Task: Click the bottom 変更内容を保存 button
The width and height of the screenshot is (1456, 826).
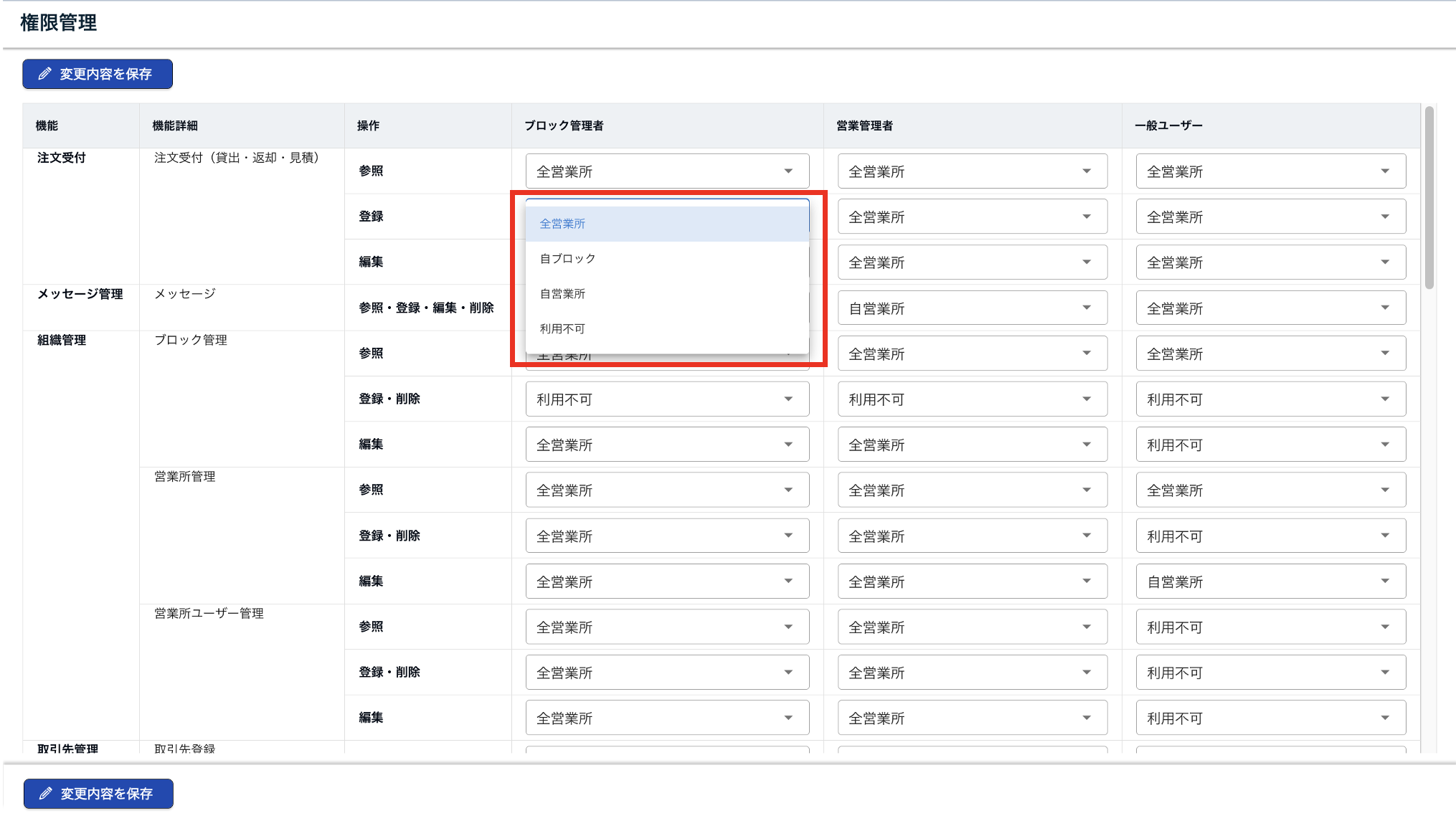Action: click(x=98, y=794)
